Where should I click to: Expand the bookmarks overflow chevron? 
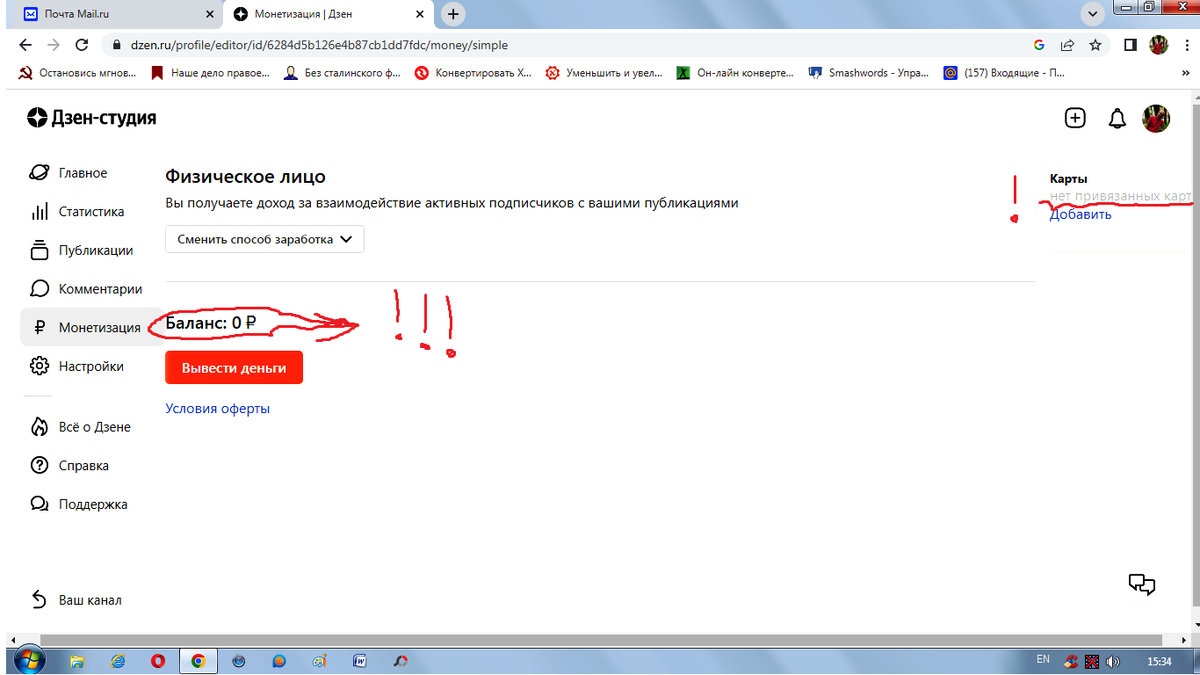[x=1186, y=72]
